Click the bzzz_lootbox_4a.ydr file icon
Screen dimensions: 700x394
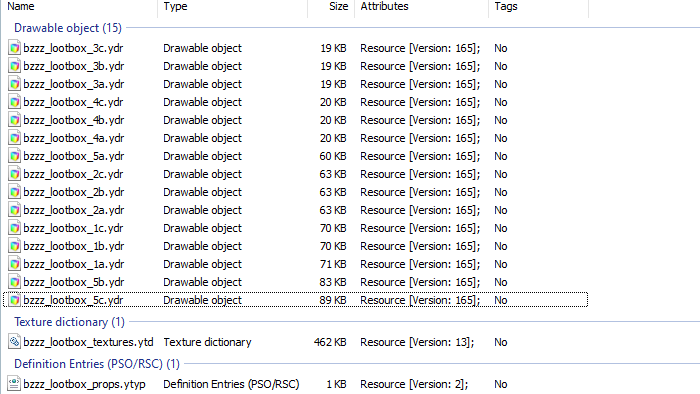tap(14, 138)
